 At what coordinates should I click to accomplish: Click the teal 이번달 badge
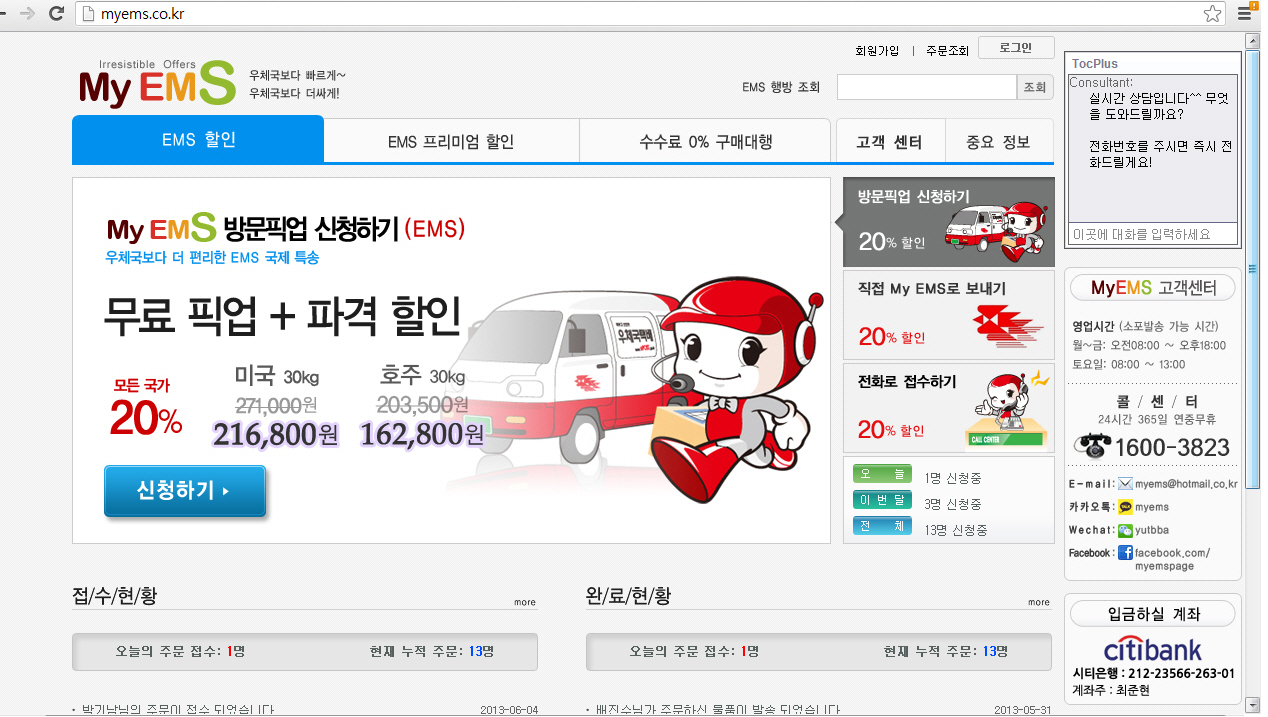(882, 500)
